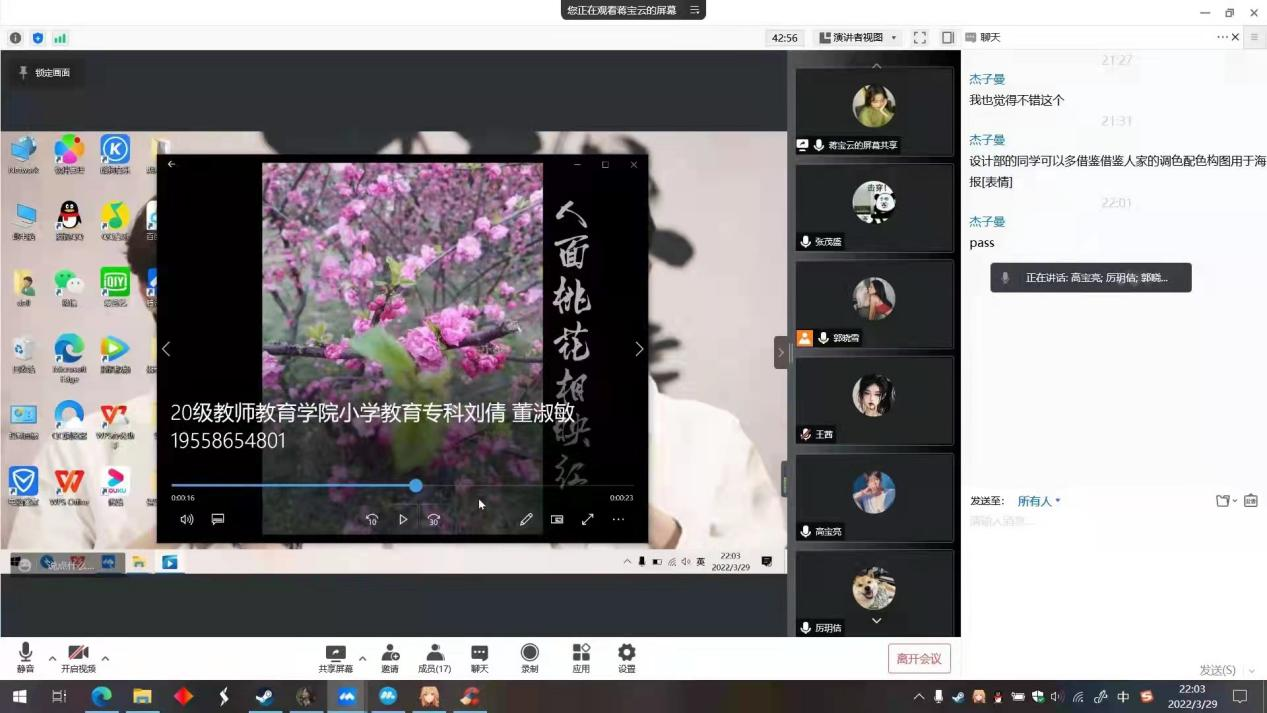Turn on camera with 开启视频
The height and width of the screenshot is (713, 1267).
pyautogui.click(x=78, y=657)
